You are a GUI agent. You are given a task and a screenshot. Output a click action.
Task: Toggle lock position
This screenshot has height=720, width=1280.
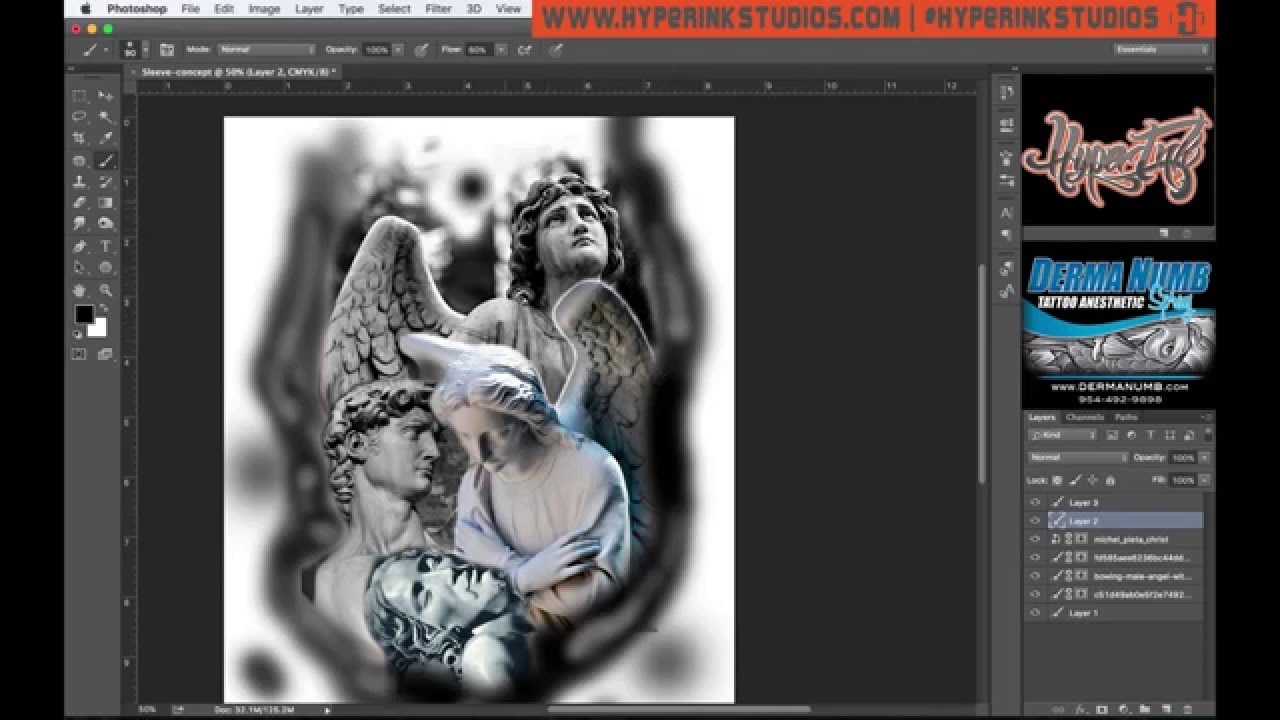point(1092,480)
